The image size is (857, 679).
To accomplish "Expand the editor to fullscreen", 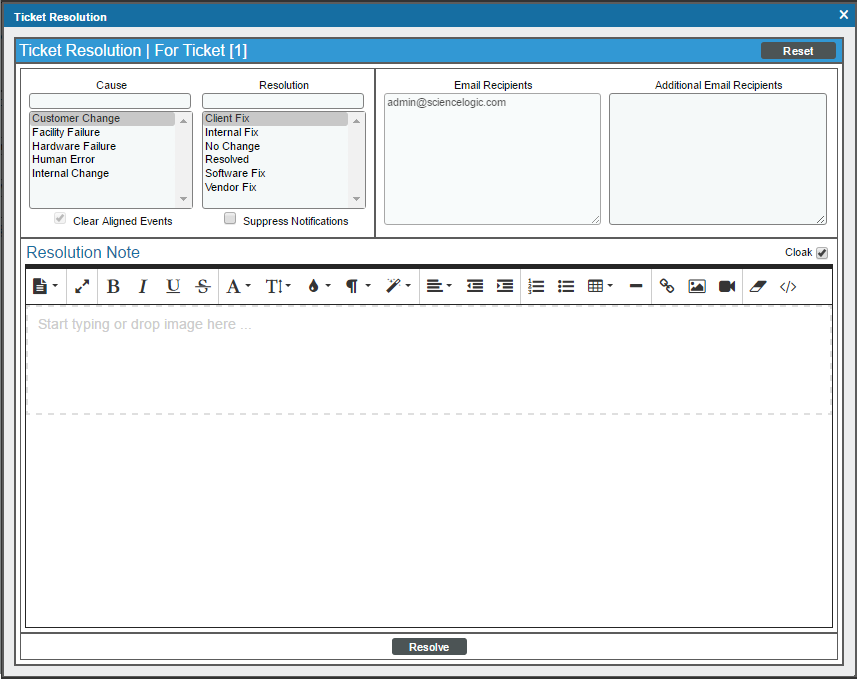I will click(x=82, y=286).
